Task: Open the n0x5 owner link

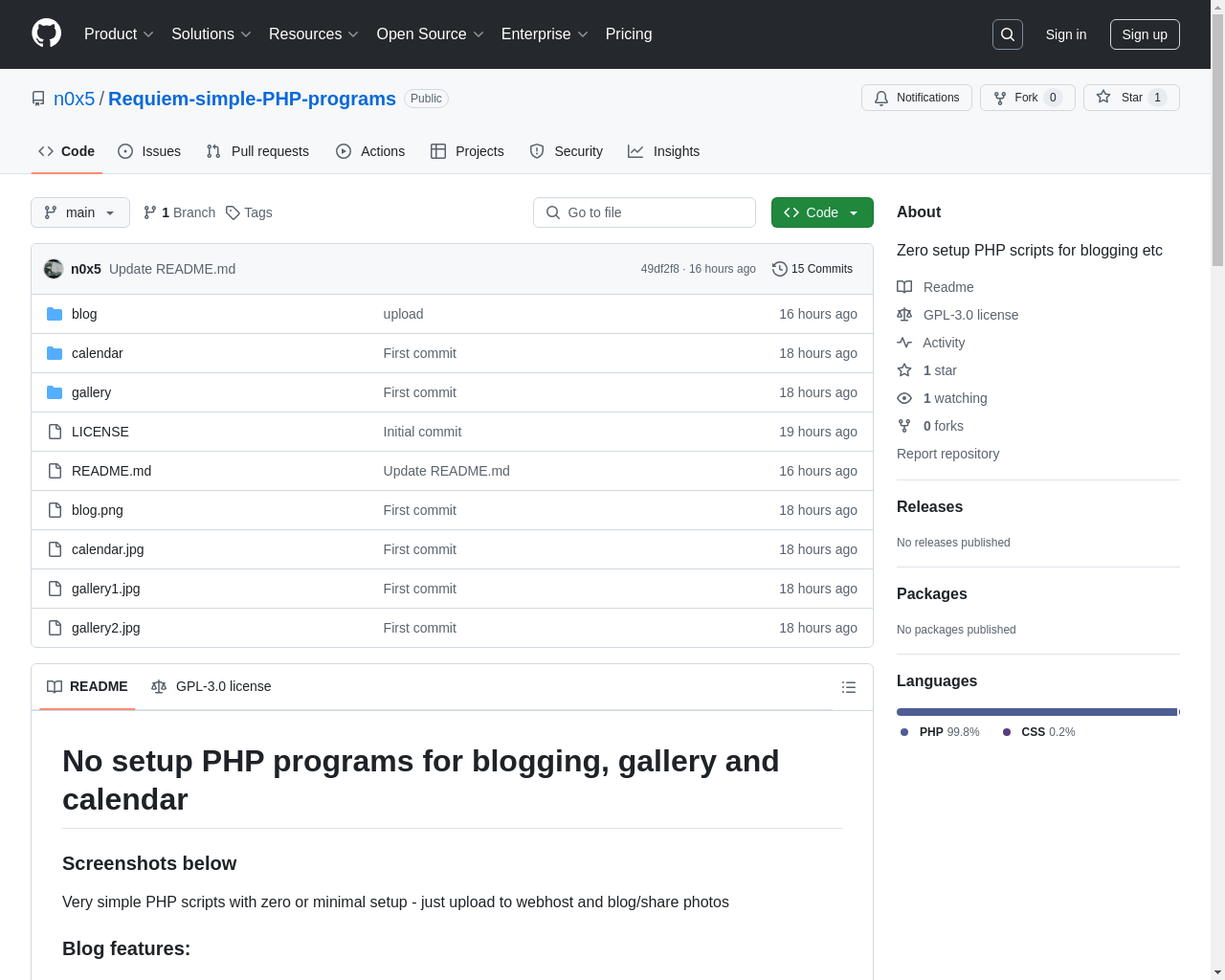Action: pyautogui.click(x=75, y=99)
